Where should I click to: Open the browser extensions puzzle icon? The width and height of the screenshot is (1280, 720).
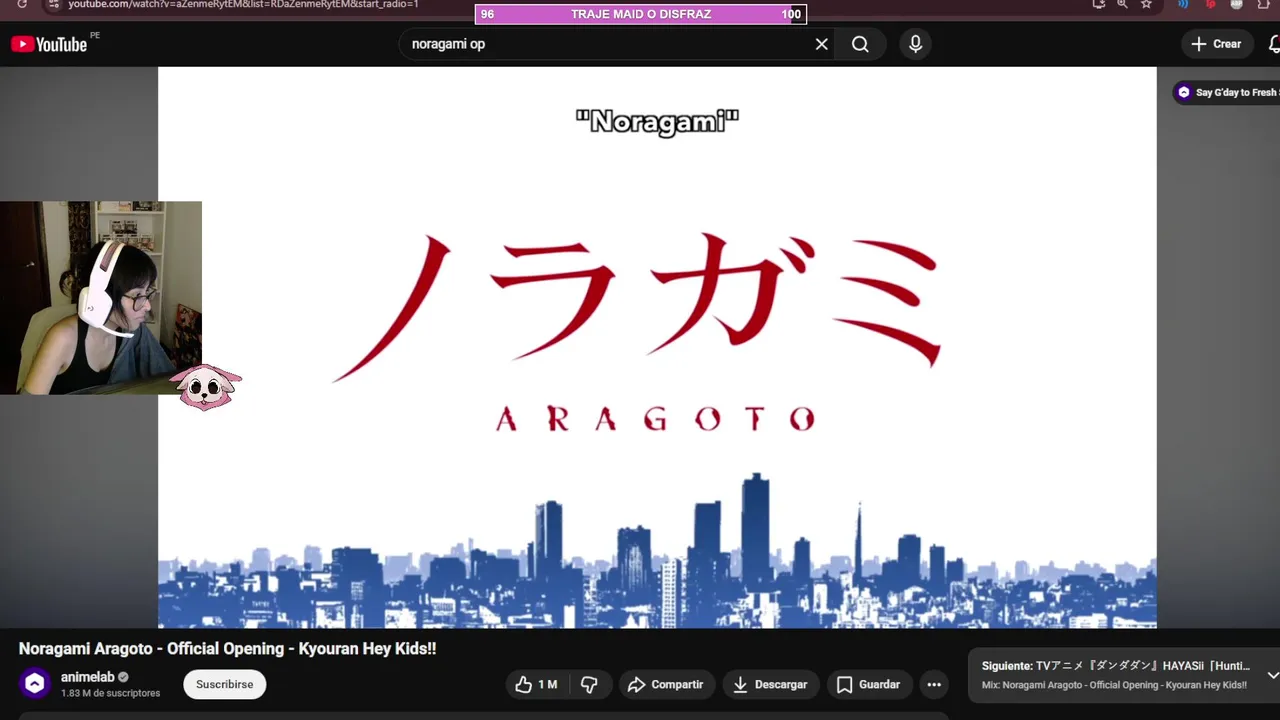coord(1263,4)
